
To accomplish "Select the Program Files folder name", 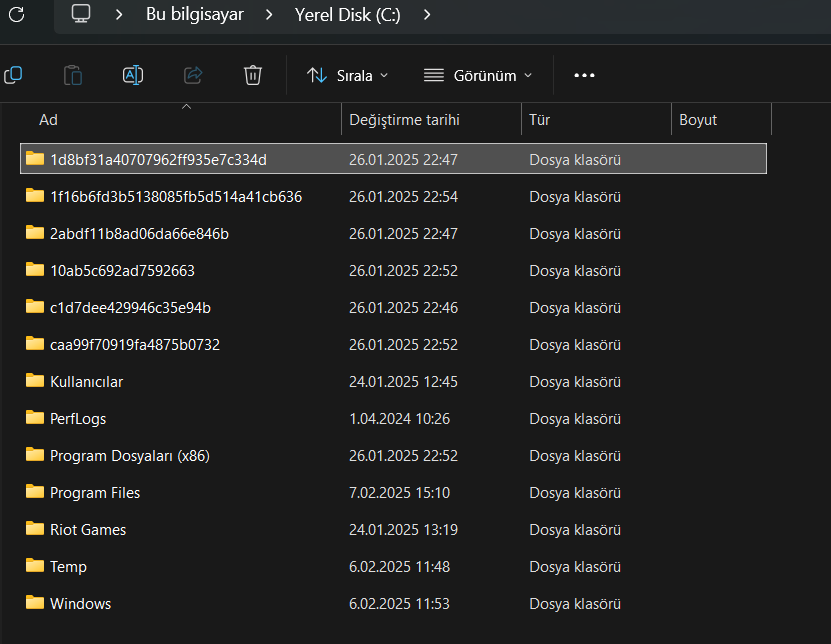I will 95,493.
